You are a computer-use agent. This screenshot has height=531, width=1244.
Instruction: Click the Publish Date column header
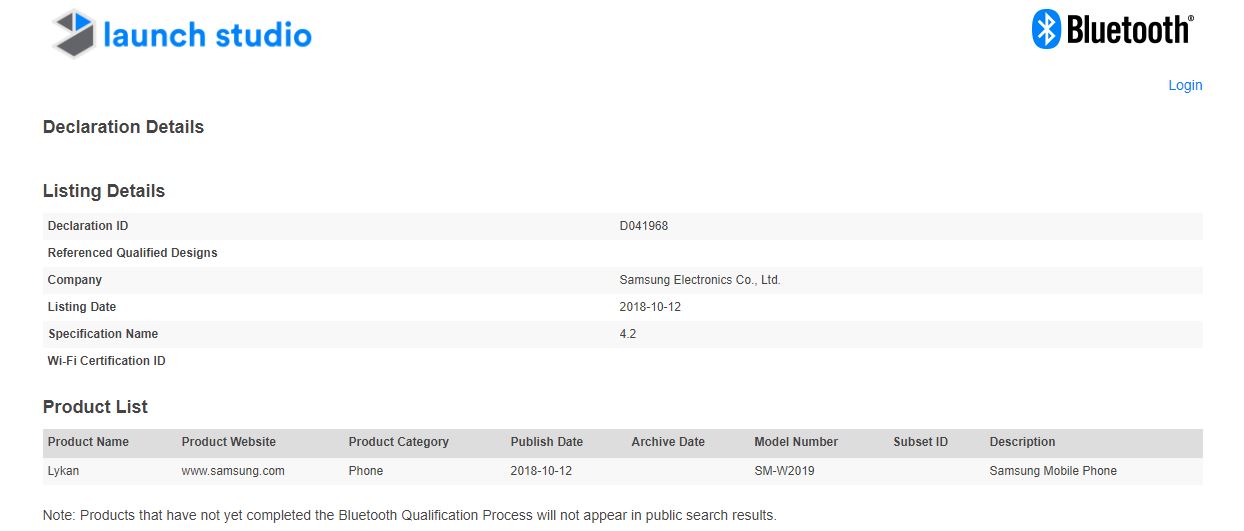546,442
